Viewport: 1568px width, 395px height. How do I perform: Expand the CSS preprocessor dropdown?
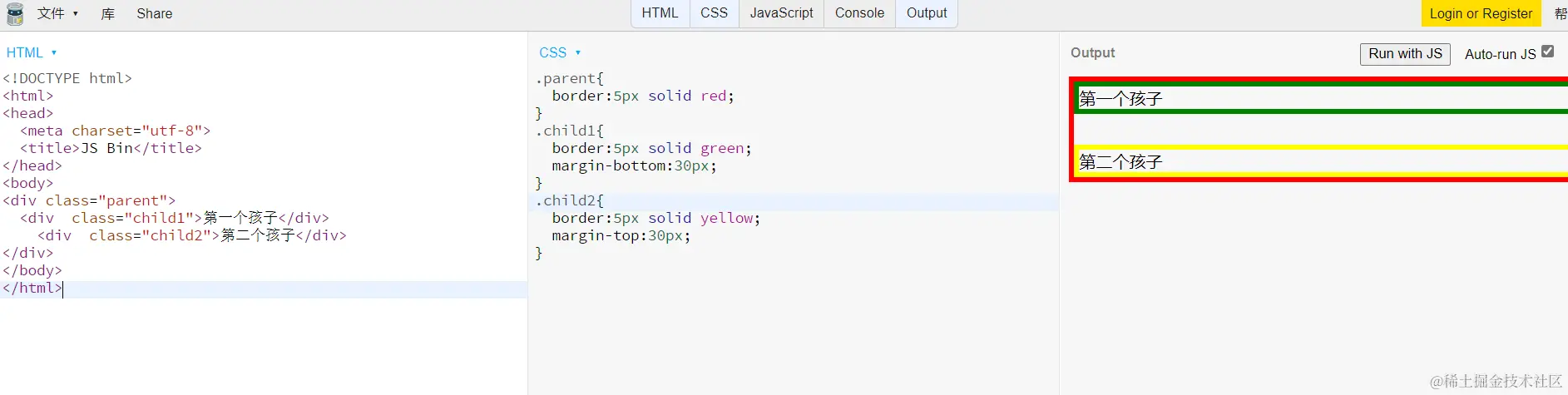(x=560, y=52)
